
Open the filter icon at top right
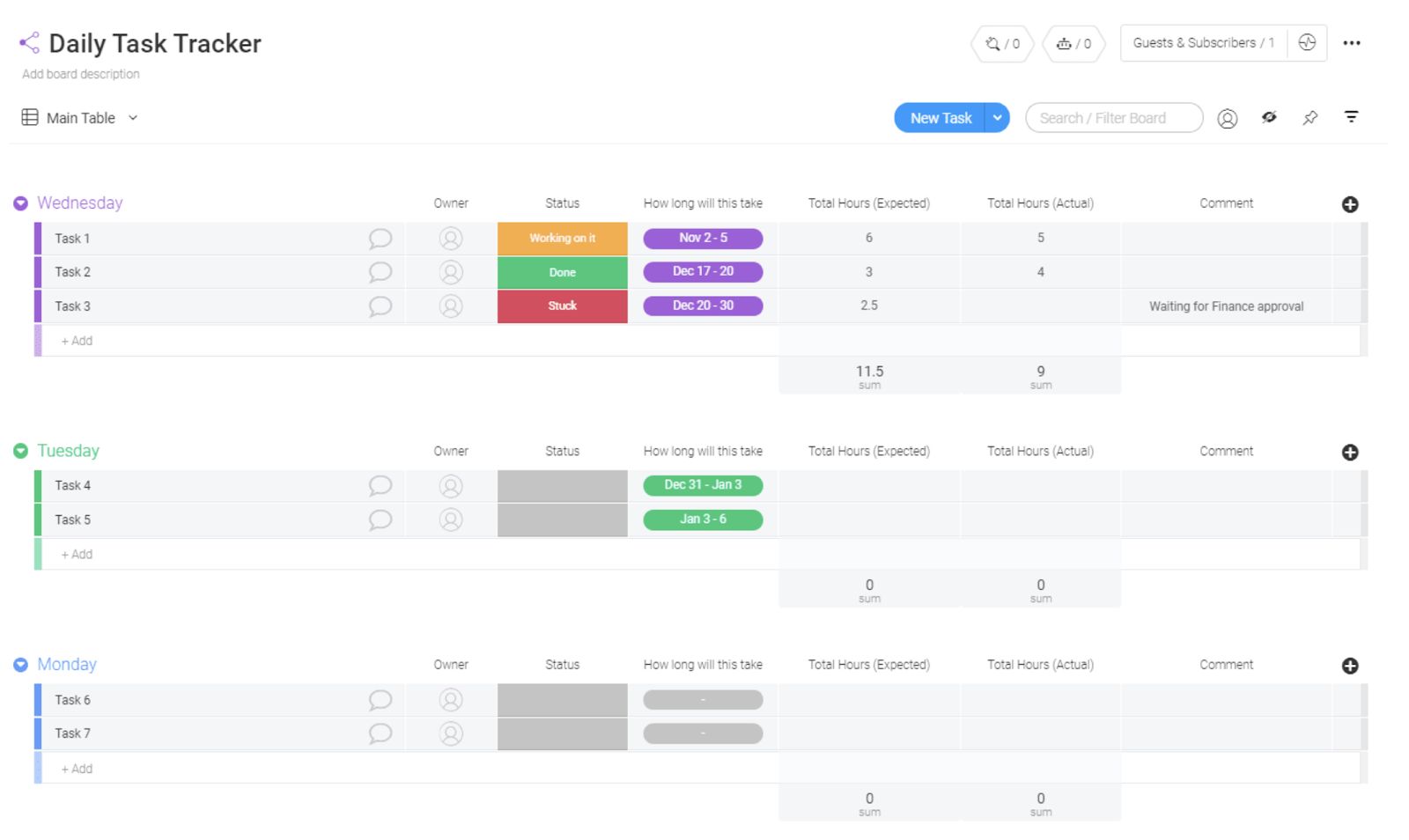(1351, 117)
